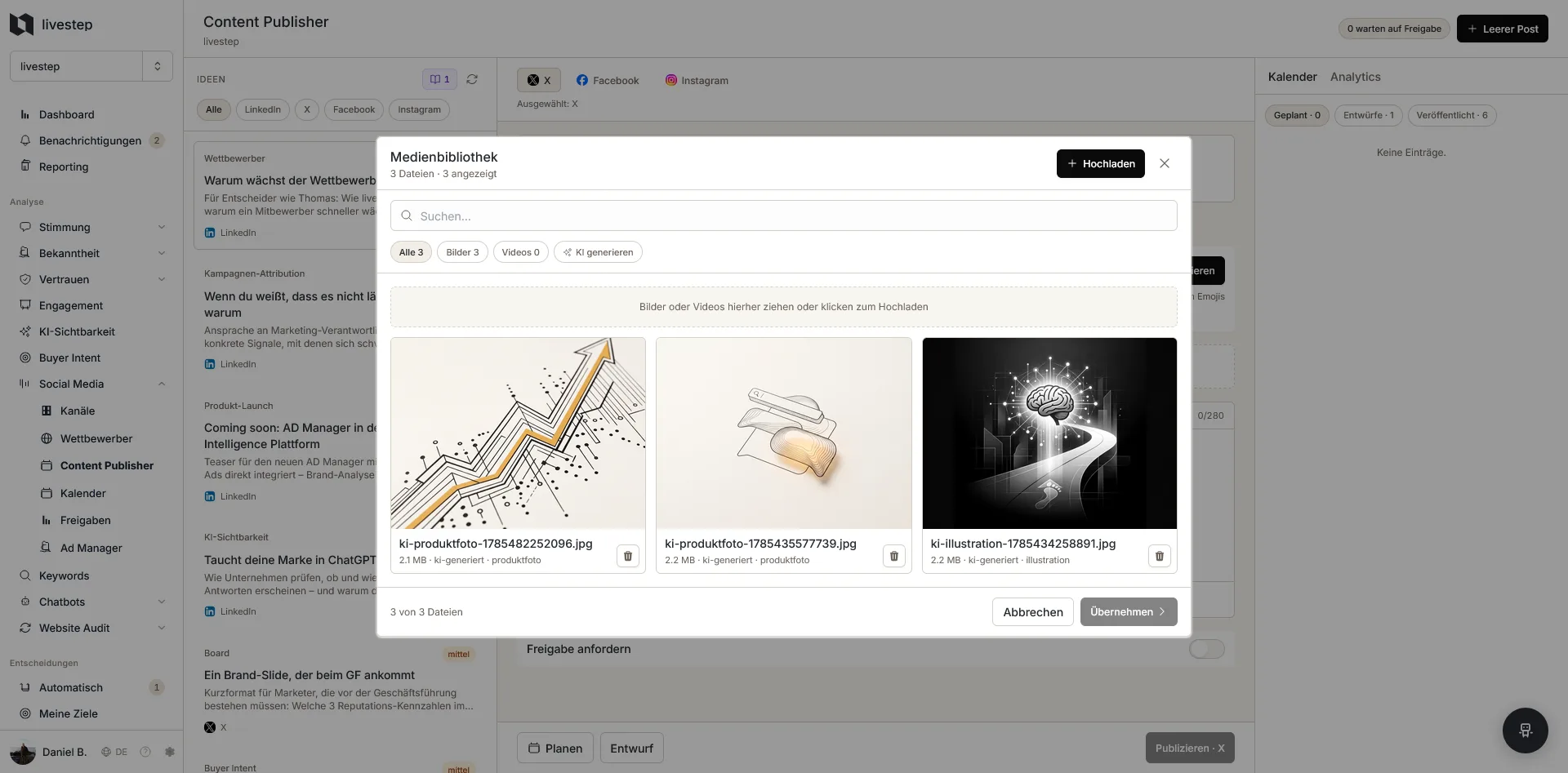The width and height of the screenshot is (1568, 773).
Task: Filter media by Videos 0
Action: coord(520,252)
